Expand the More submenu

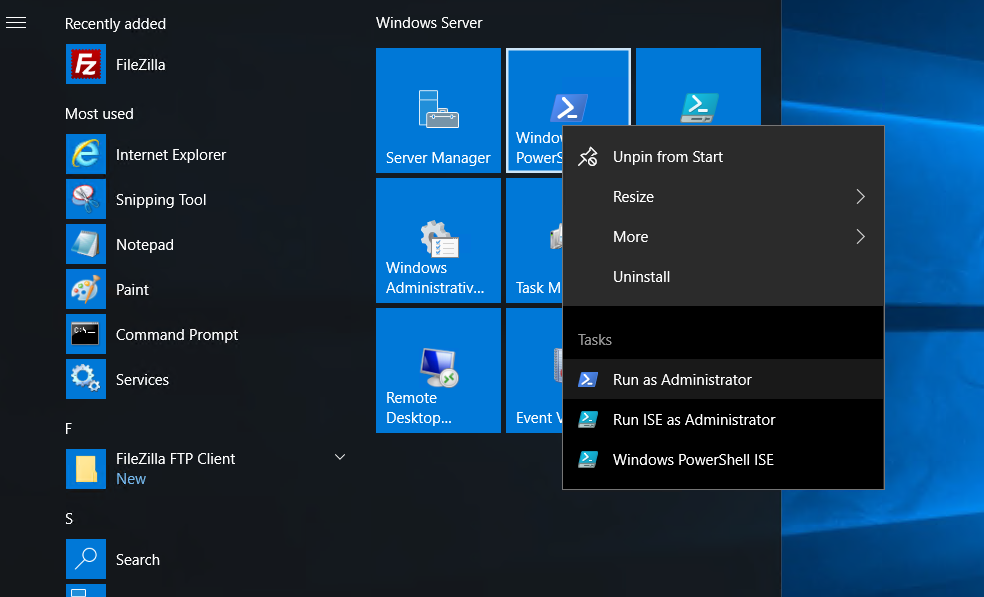[723, 237]
